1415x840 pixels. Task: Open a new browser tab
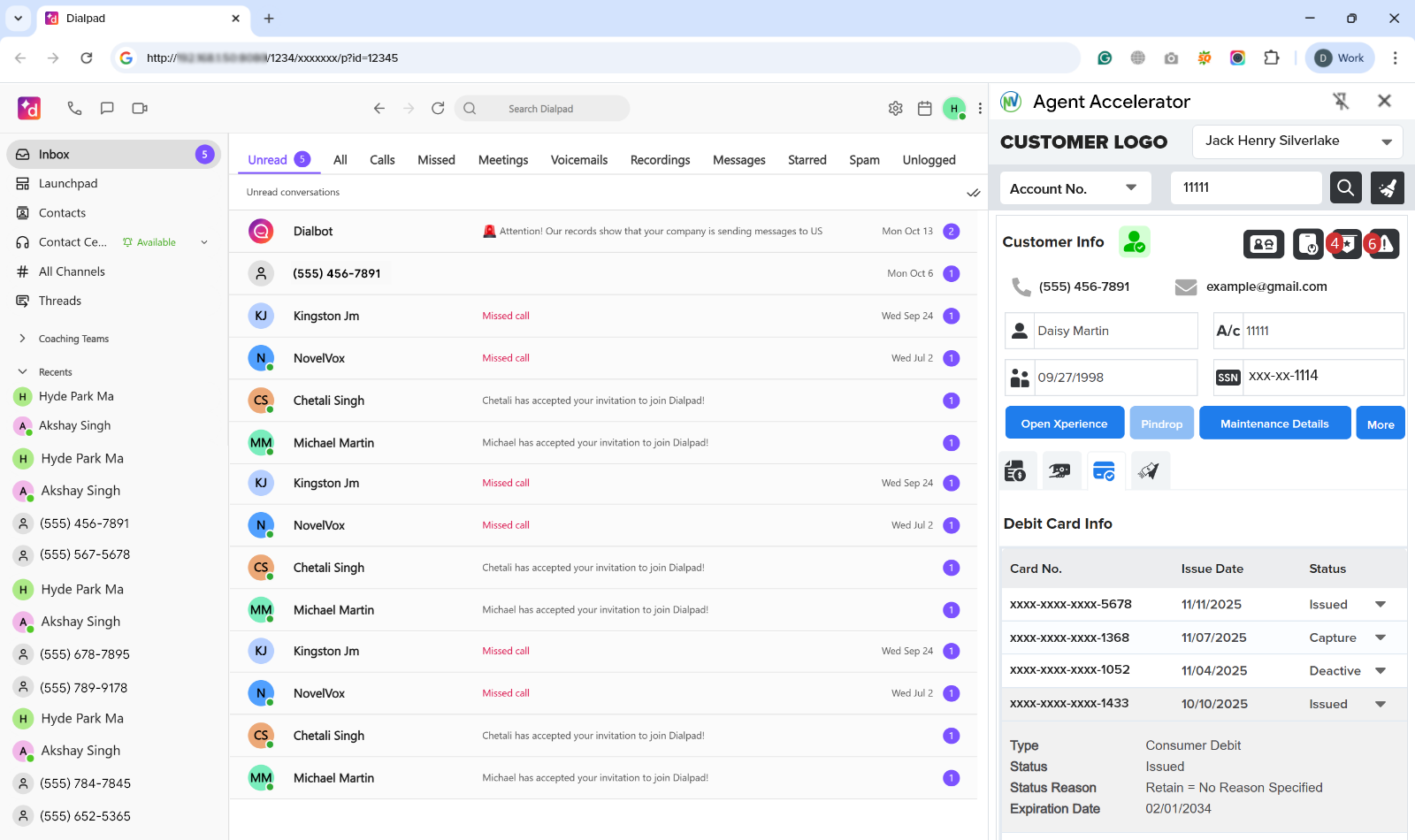point(269,18)
